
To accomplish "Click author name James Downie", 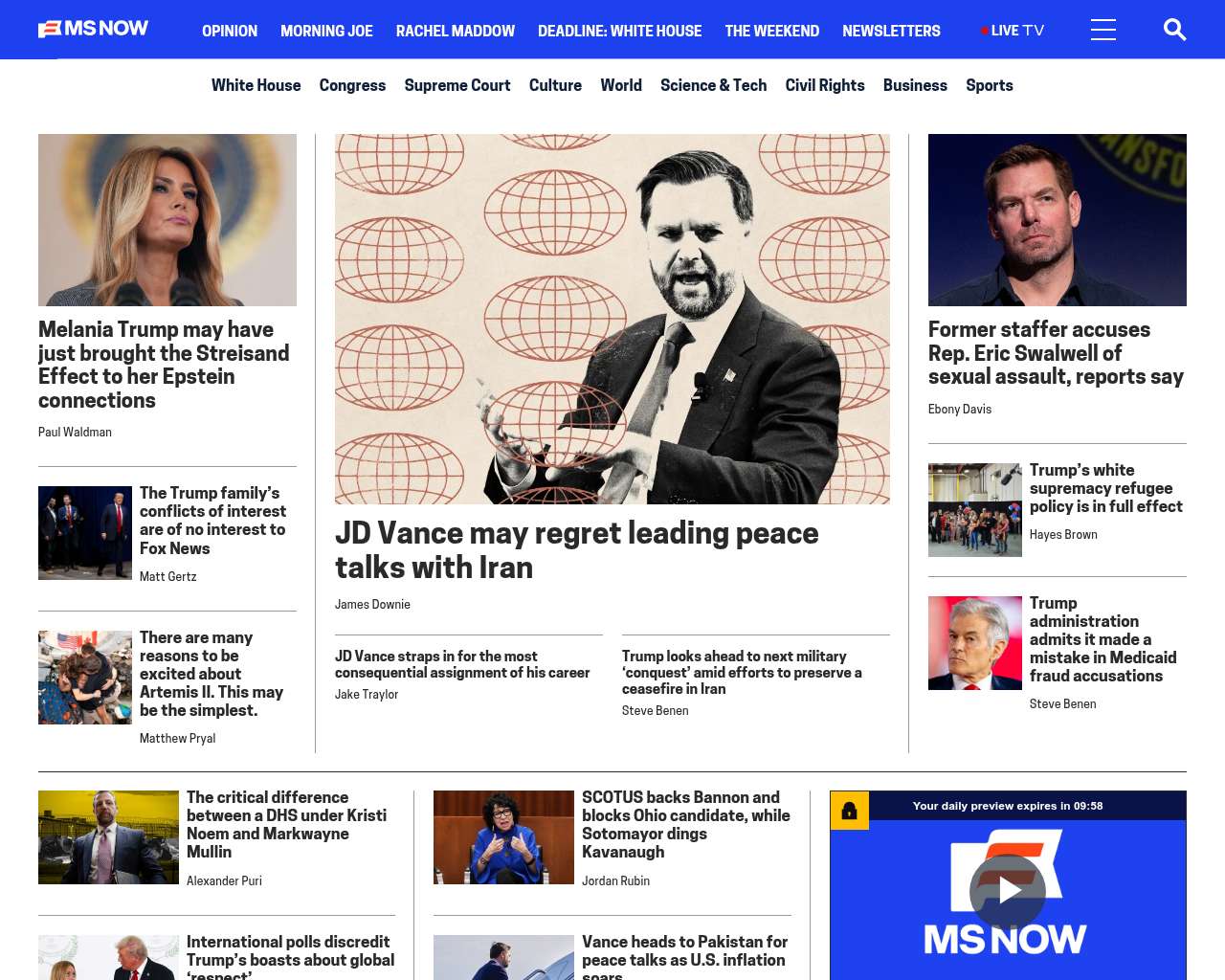I will point(372,604).
